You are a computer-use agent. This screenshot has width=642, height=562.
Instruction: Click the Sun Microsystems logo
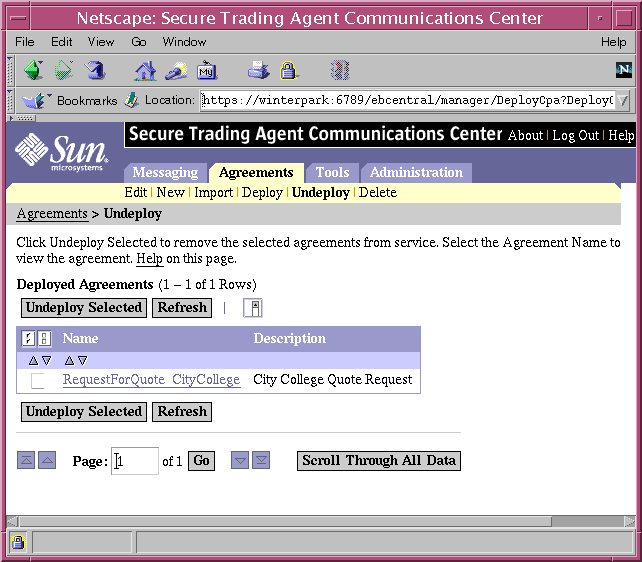(61, 152)
